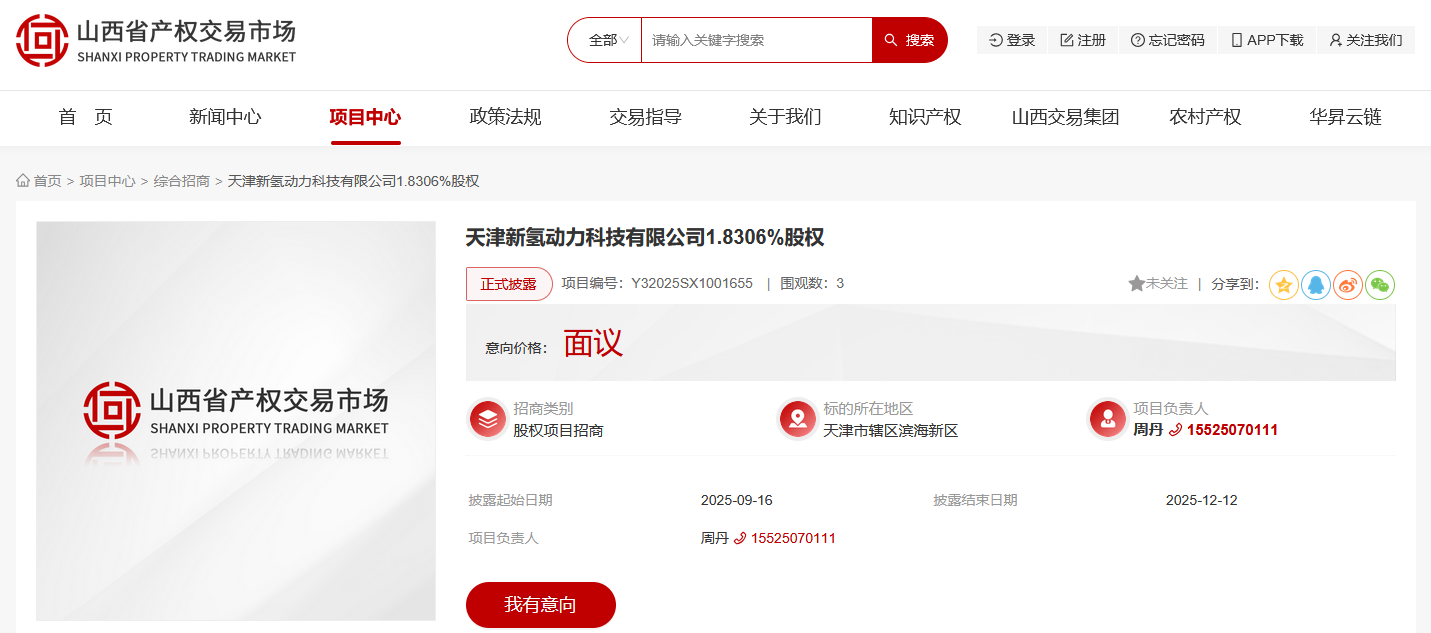Image resolution: width=1431 pixels, height=633 pixels.
Task: Click the 登录 login link
Action: pyautogui.click(x=1012, y=40)
